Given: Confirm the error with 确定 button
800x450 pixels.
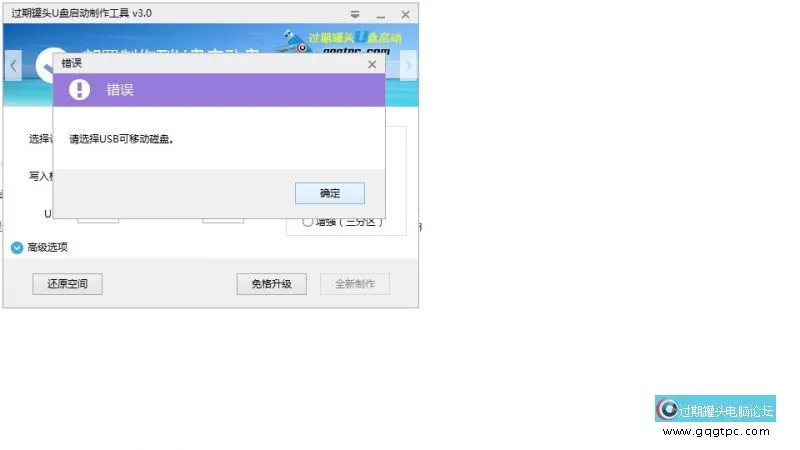Looking at the screenshot, I should coord(330,193).
